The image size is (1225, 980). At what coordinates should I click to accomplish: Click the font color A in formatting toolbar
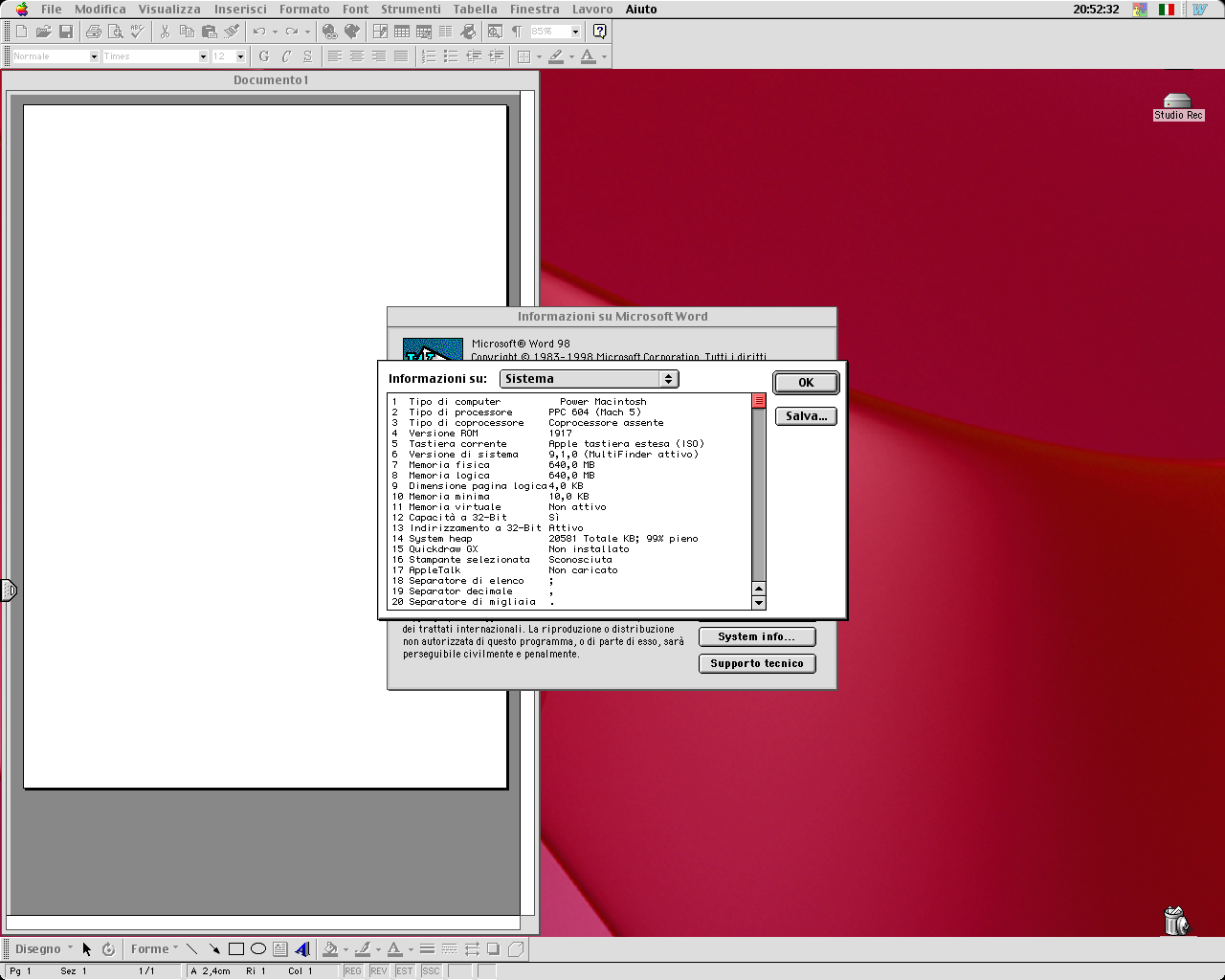pos(588,56)
